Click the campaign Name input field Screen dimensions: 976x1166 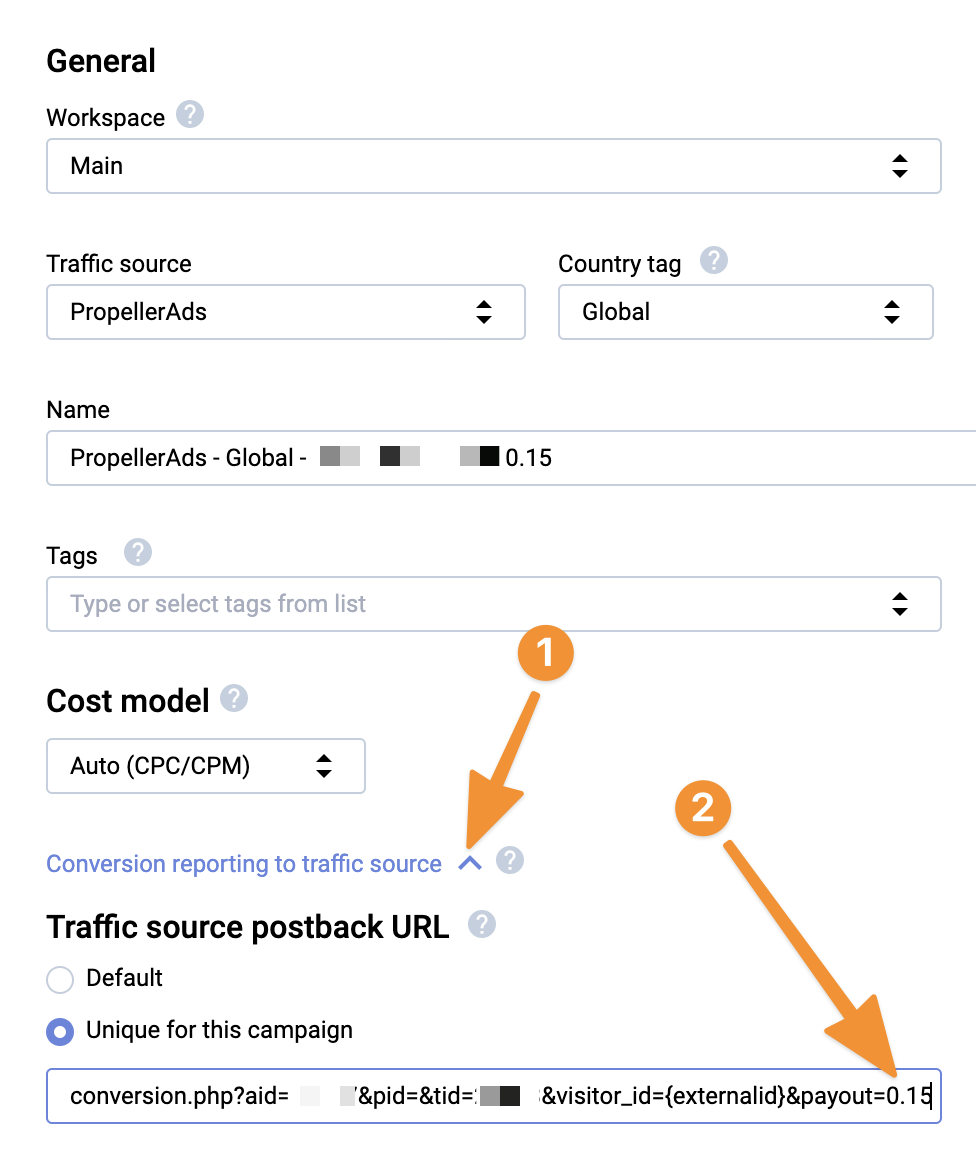tap(511, 457)
